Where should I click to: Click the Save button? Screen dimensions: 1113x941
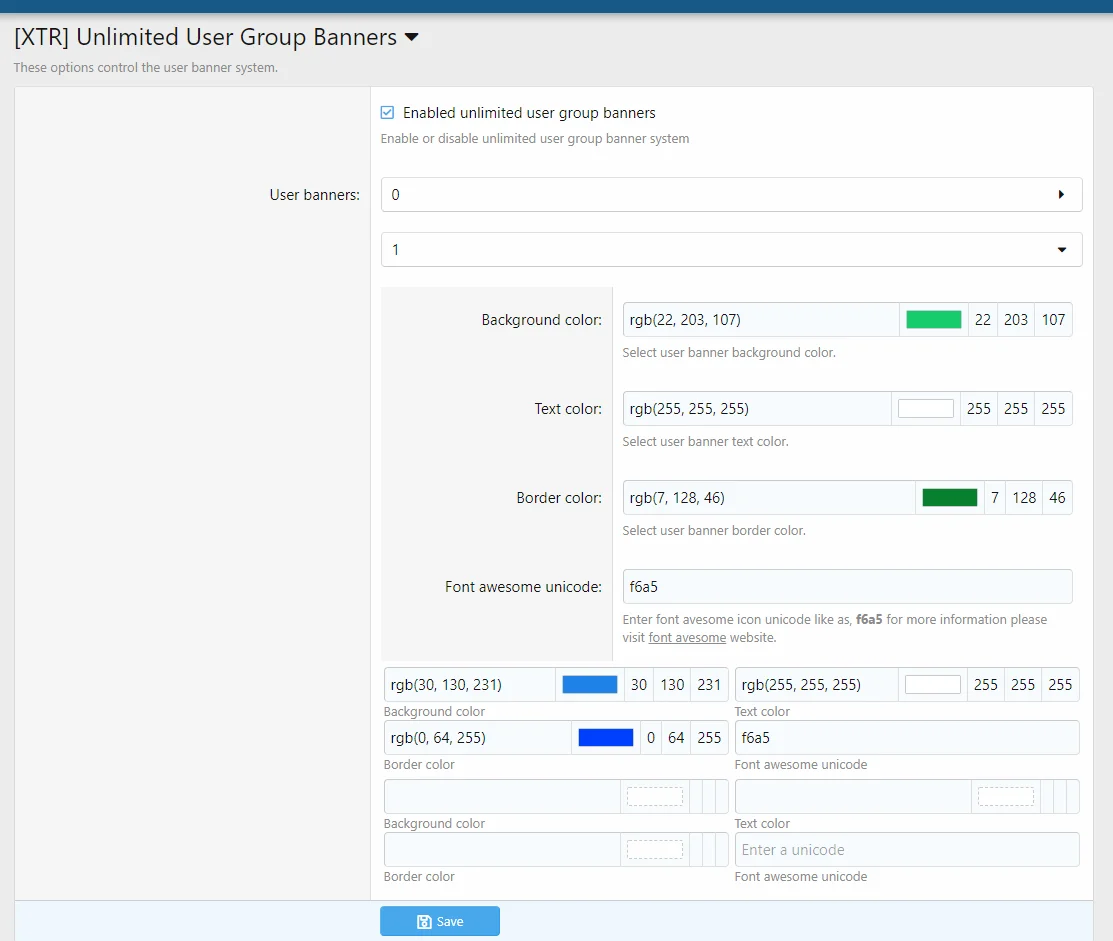(440, 921)
